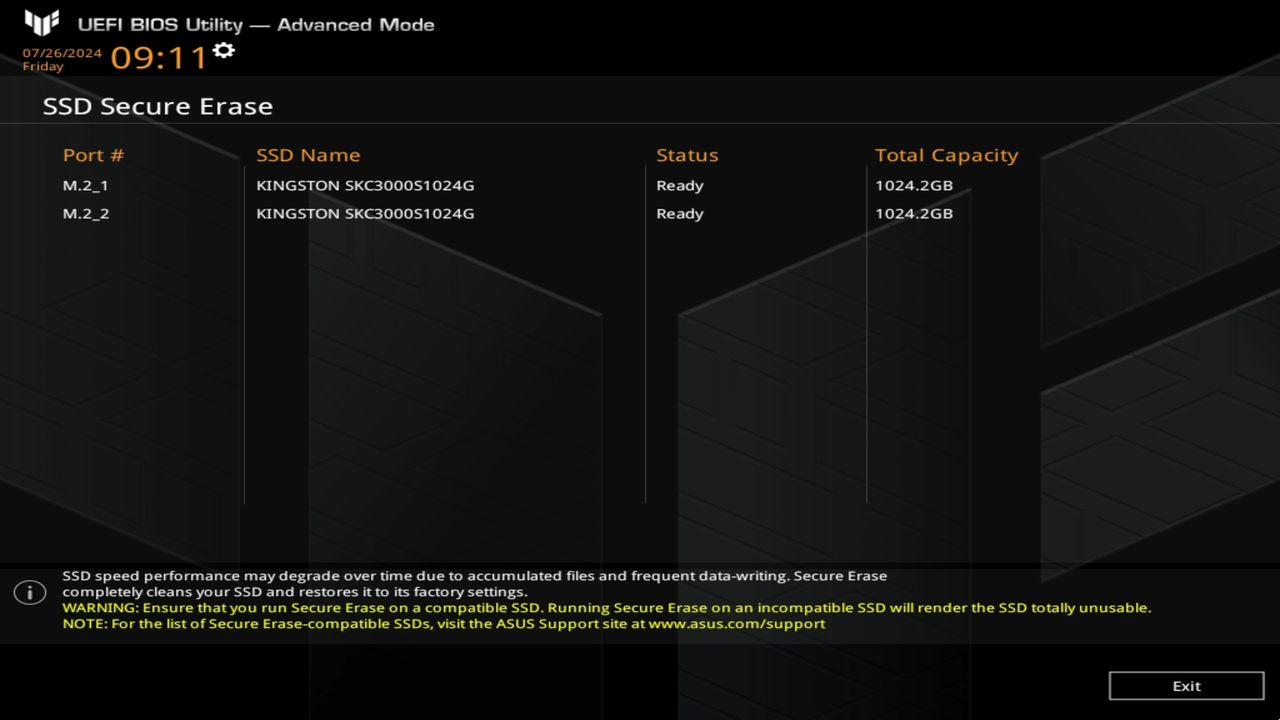Click the 09:11 clock display

(x=159, y=58)
